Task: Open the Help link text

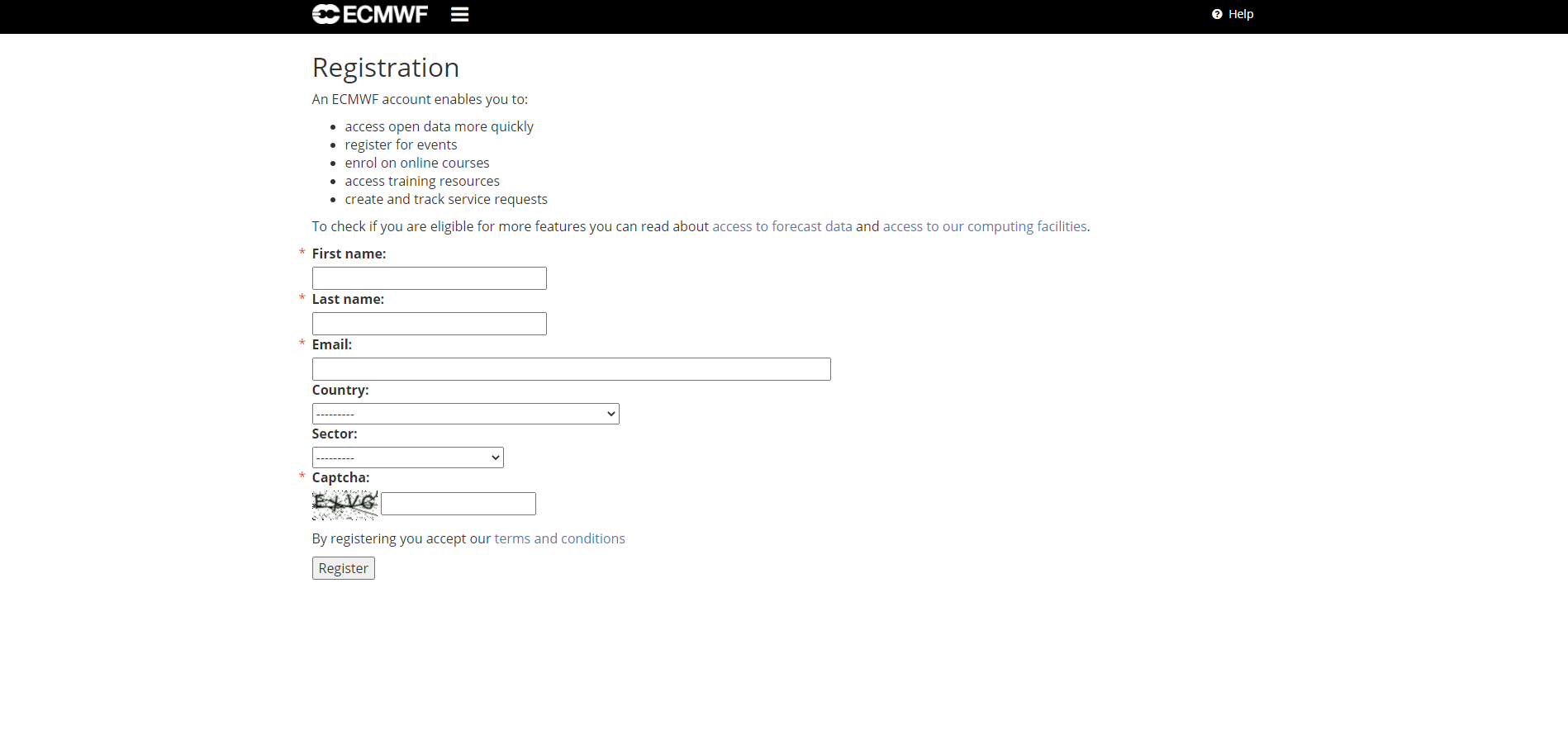Action: (1241, 14)
